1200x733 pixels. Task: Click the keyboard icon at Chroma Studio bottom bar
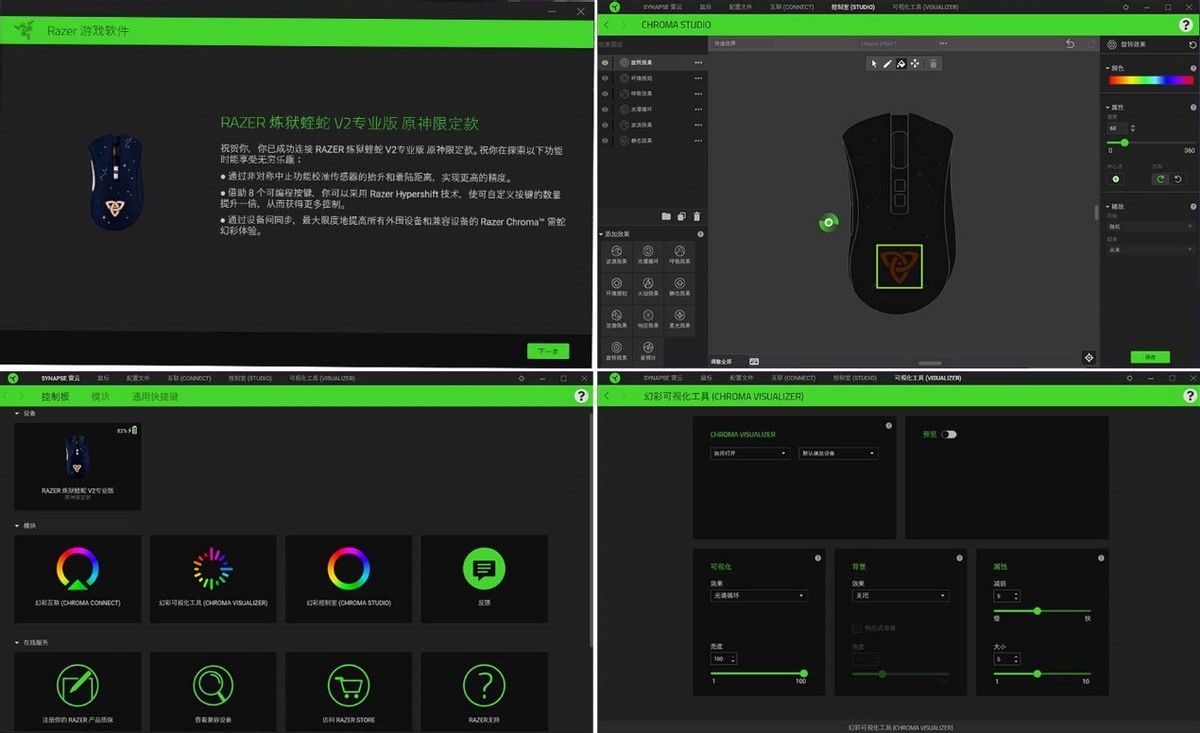pyautogui.click(x=754, y=361)
